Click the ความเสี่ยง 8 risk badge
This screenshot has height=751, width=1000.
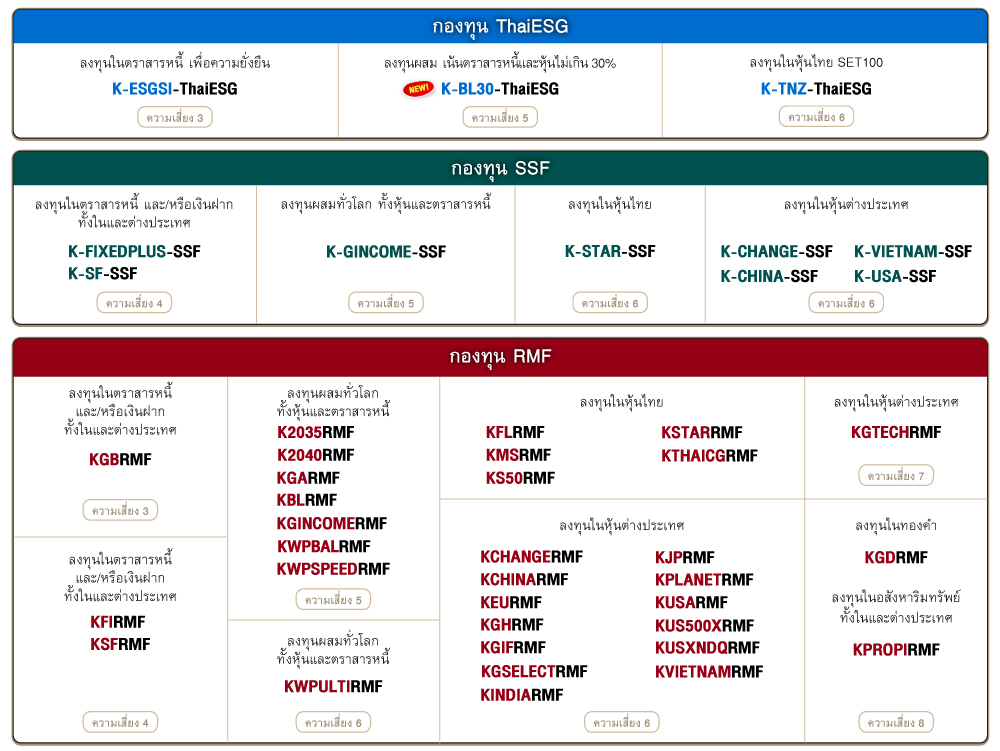pyautogui.click(x=896, y=722)
